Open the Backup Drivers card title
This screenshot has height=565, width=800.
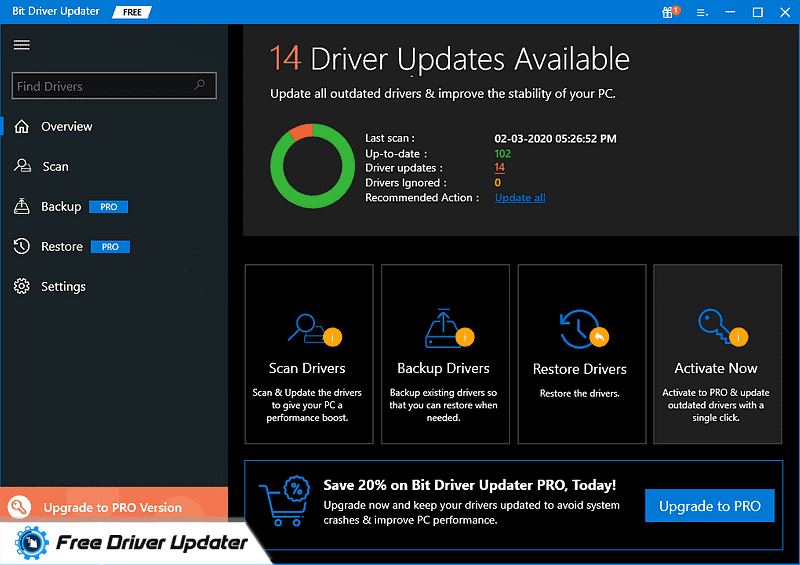[443, 368]
